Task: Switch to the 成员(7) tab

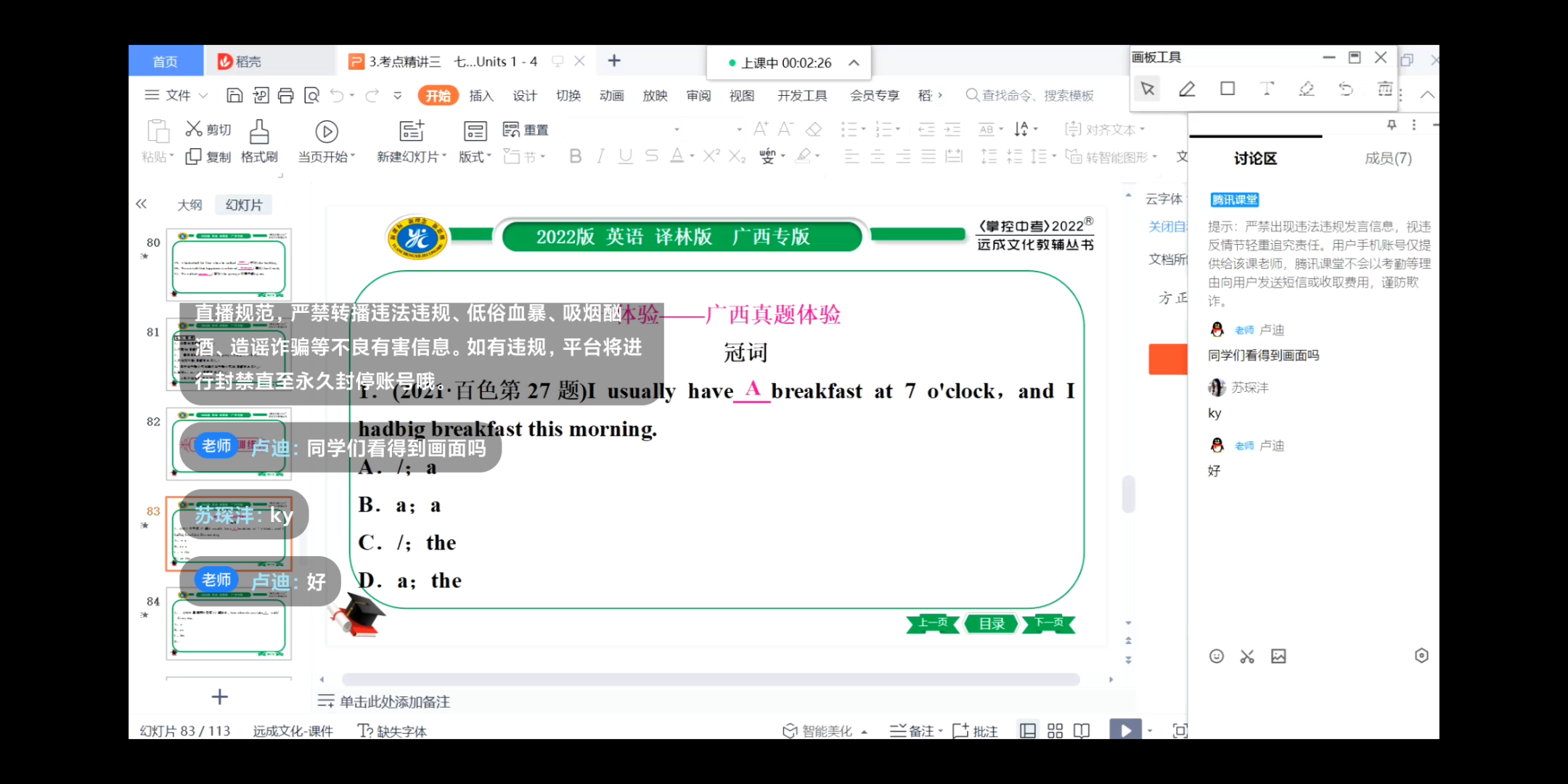Action: pos(1388,158)
